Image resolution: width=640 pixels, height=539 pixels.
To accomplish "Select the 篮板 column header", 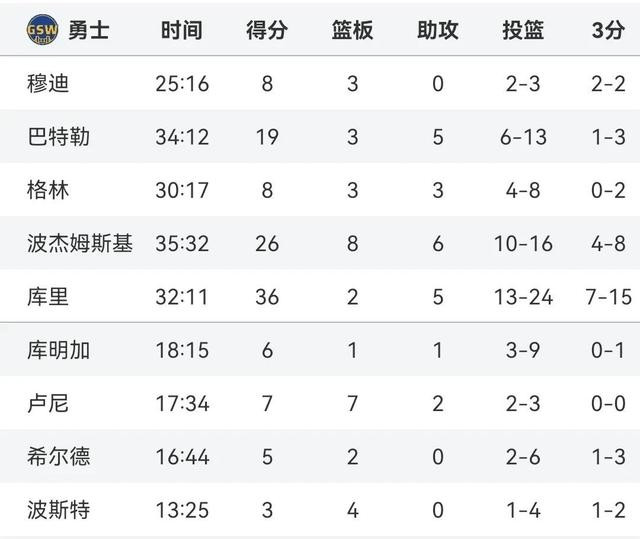I will (x=352, y=30).
